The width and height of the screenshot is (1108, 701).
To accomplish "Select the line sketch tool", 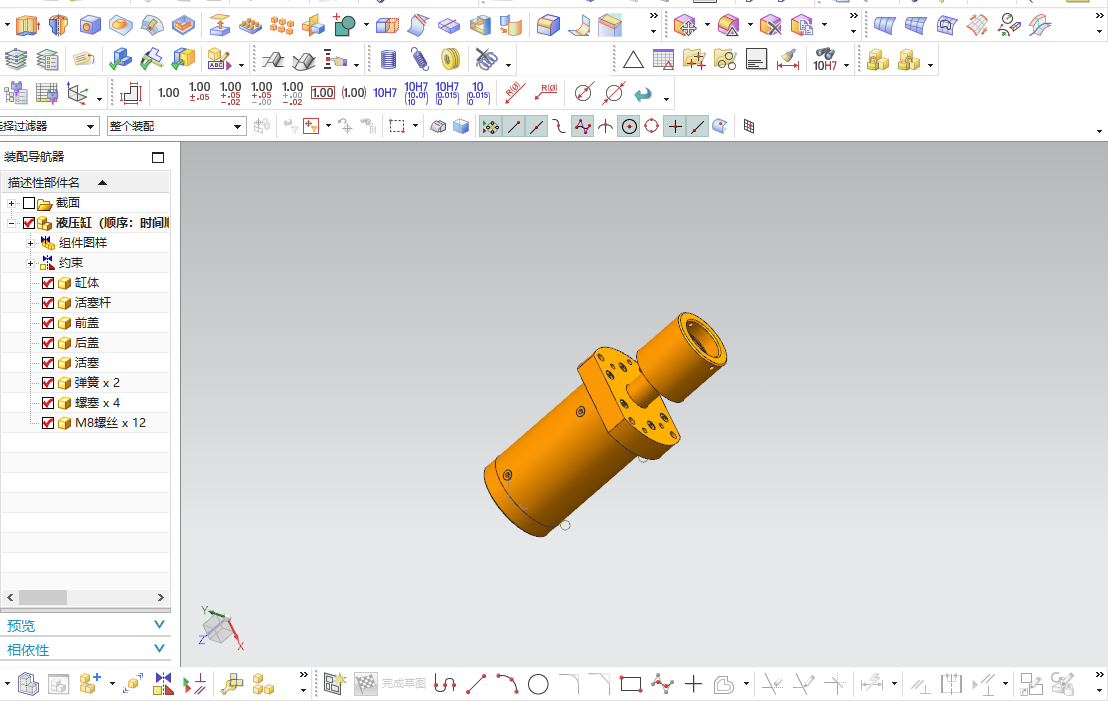I will [476, 684].
